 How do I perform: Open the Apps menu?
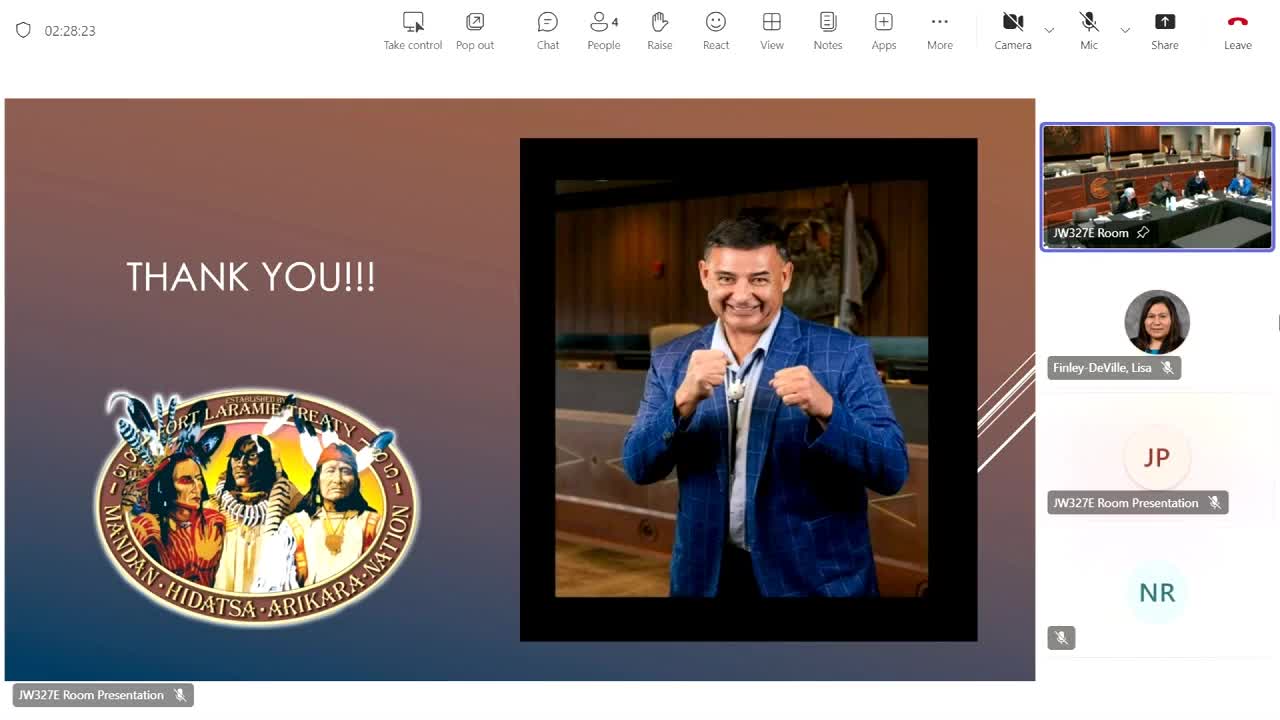(x=883, y=30)
